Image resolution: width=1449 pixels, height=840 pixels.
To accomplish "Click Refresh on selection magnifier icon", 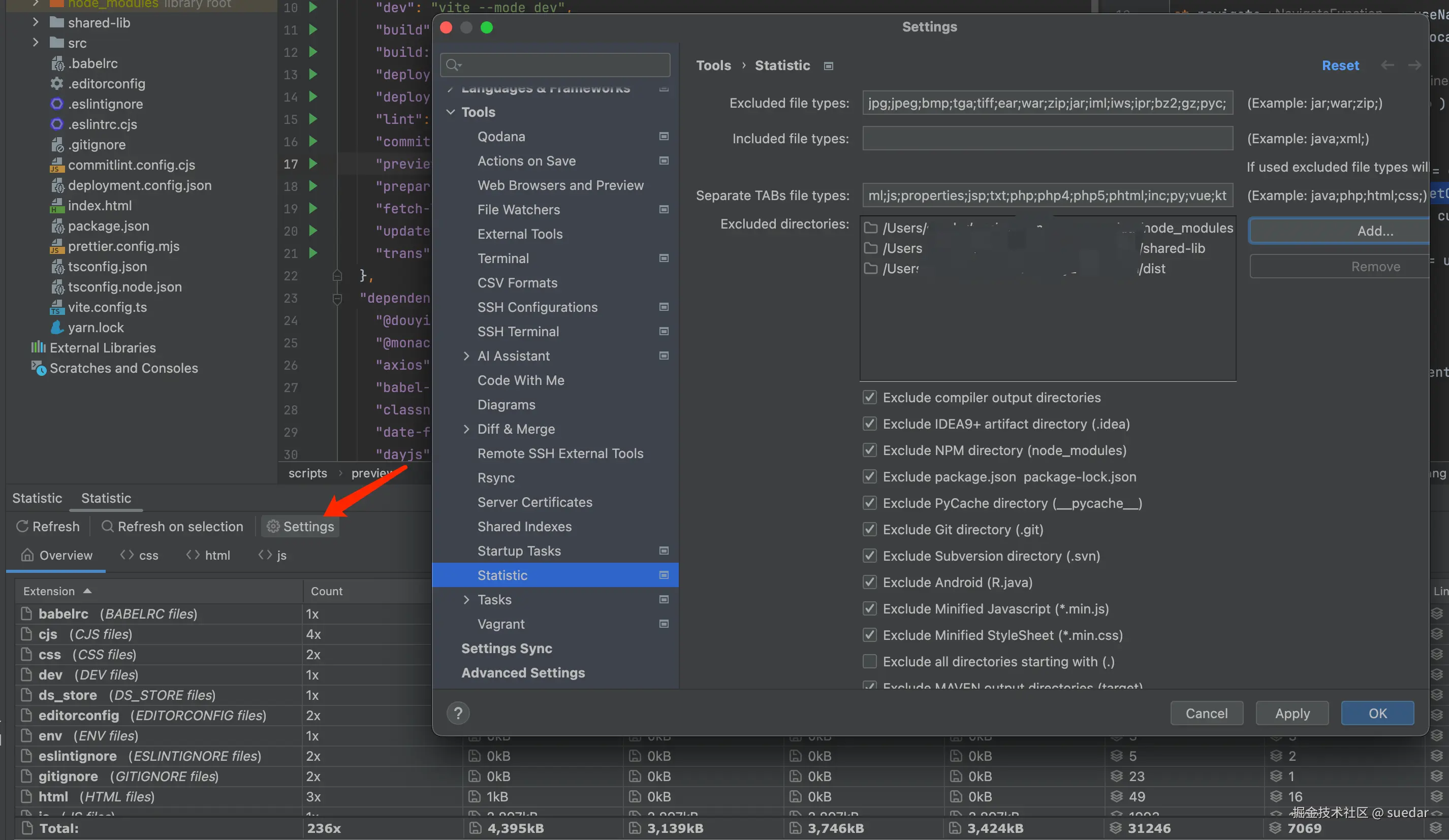I will click(x=107, y=526).
